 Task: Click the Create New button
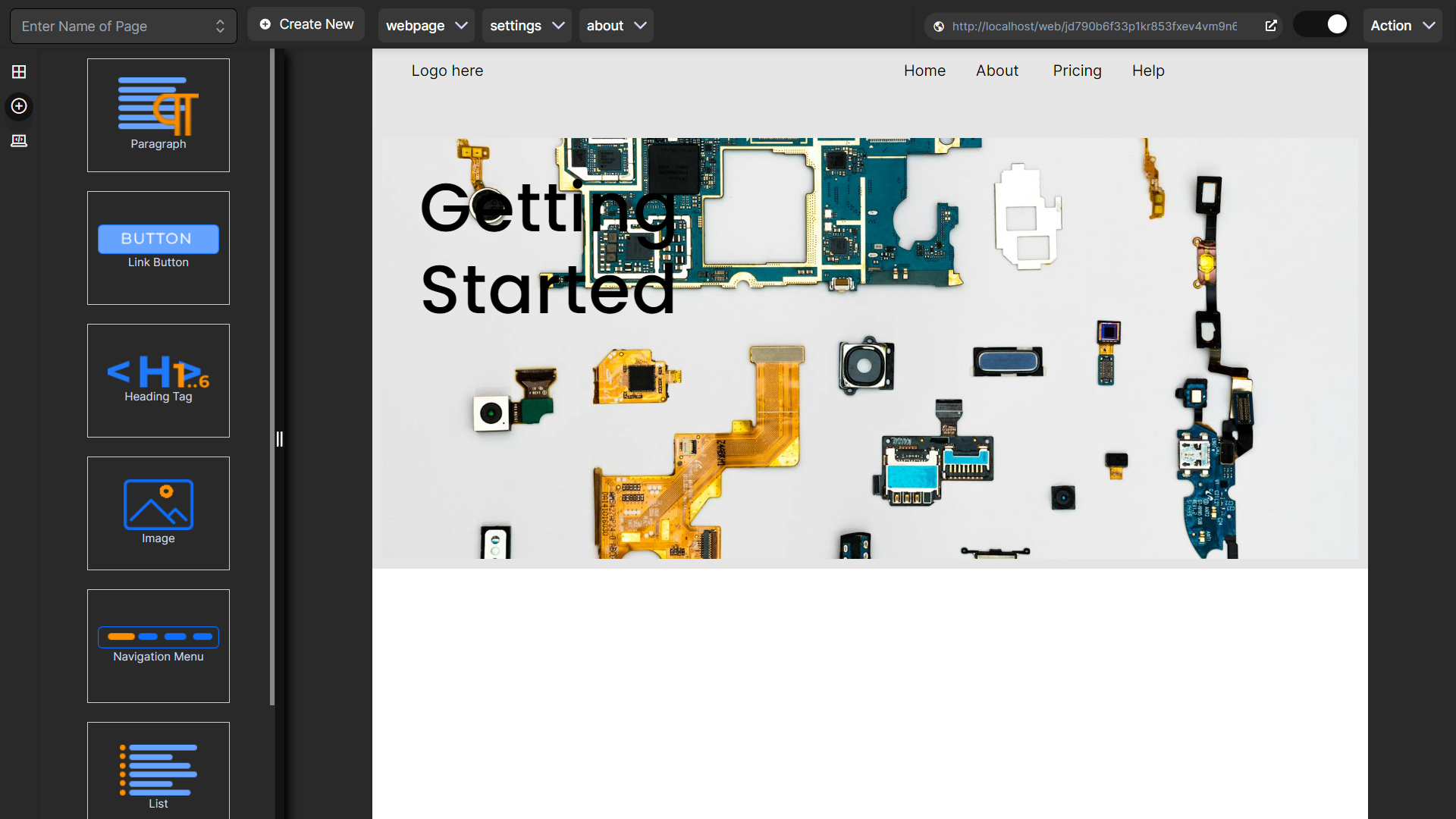click(x=306, y=24)
